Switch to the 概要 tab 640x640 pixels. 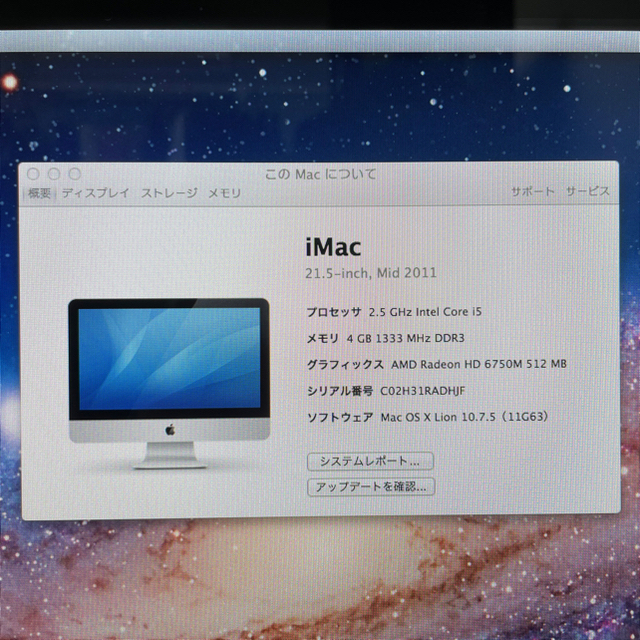click(39, 193)
